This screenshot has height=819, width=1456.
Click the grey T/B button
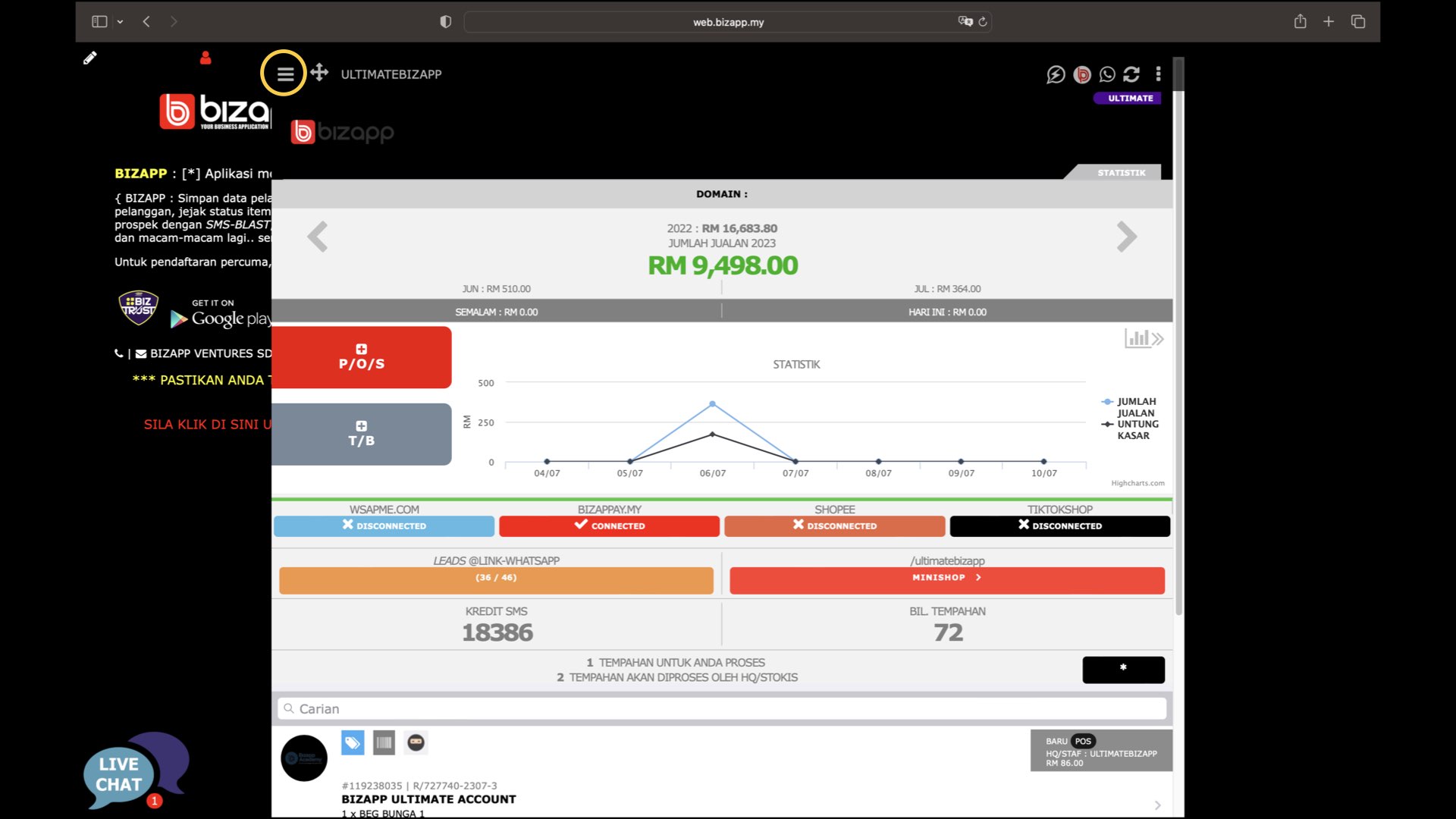(x=361, y=434)
